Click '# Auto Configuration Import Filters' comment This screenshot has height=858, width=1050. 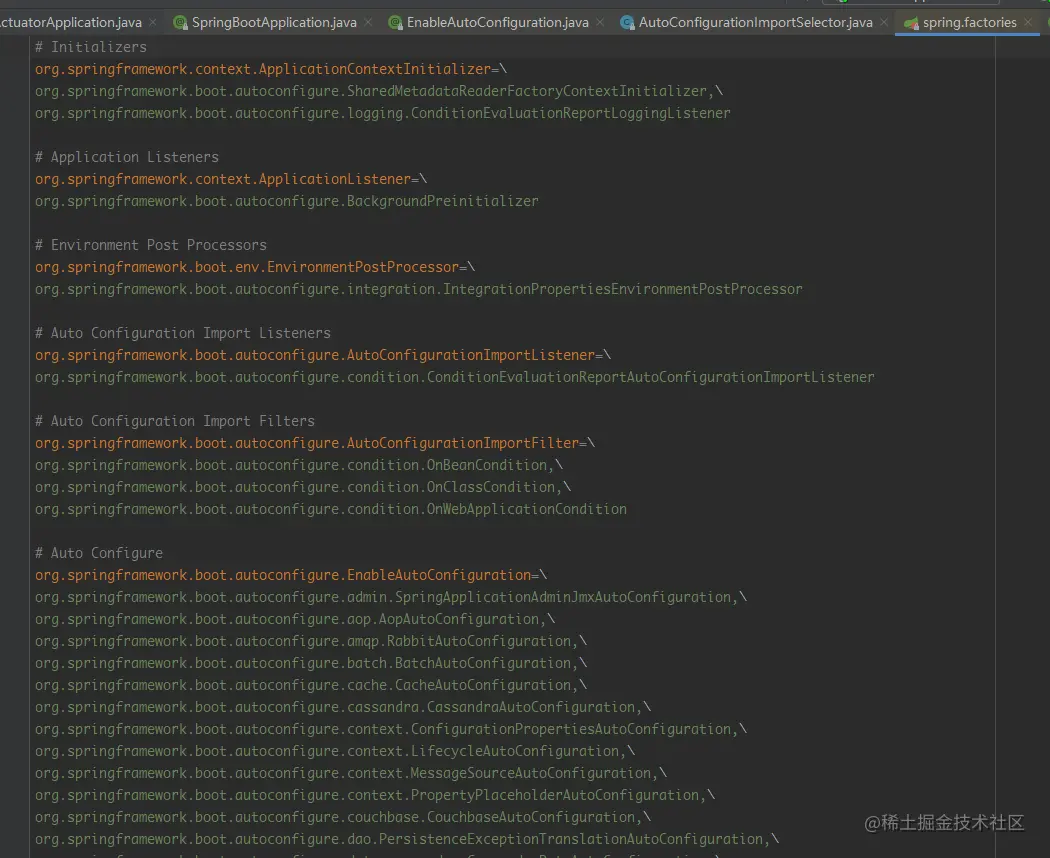coord(175,421)
